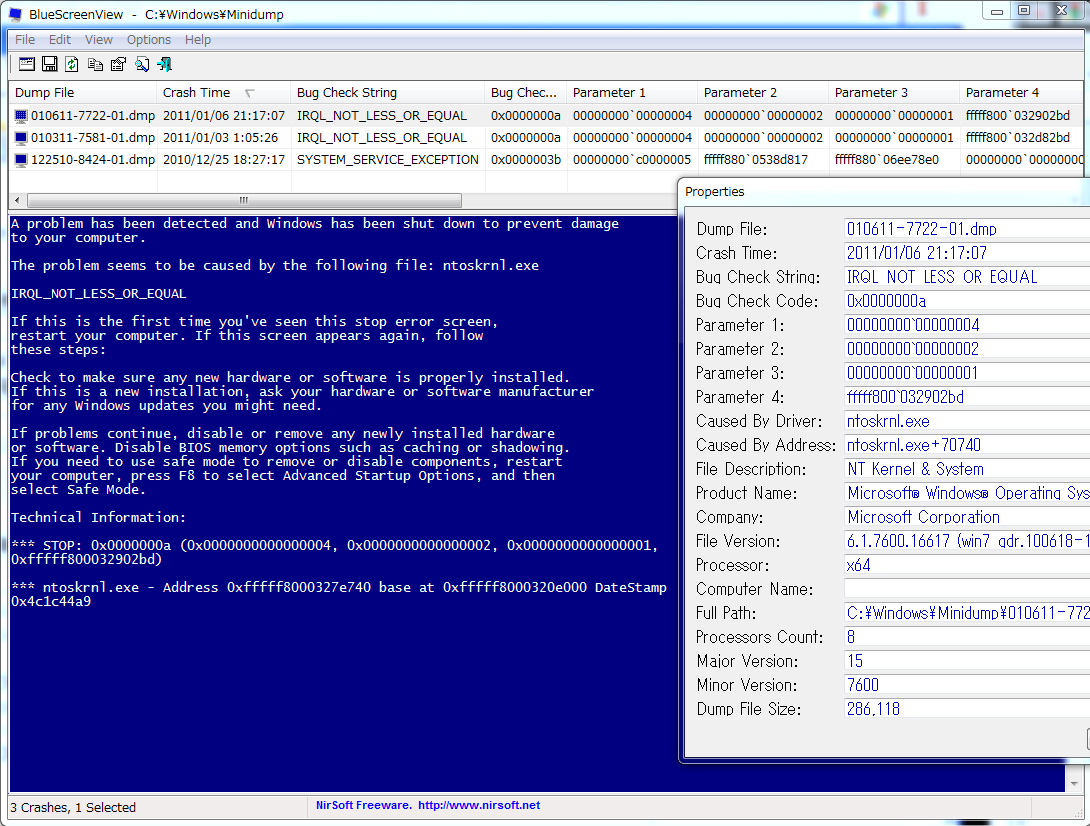Open the Properties toolbar icon

click(118, 65)
